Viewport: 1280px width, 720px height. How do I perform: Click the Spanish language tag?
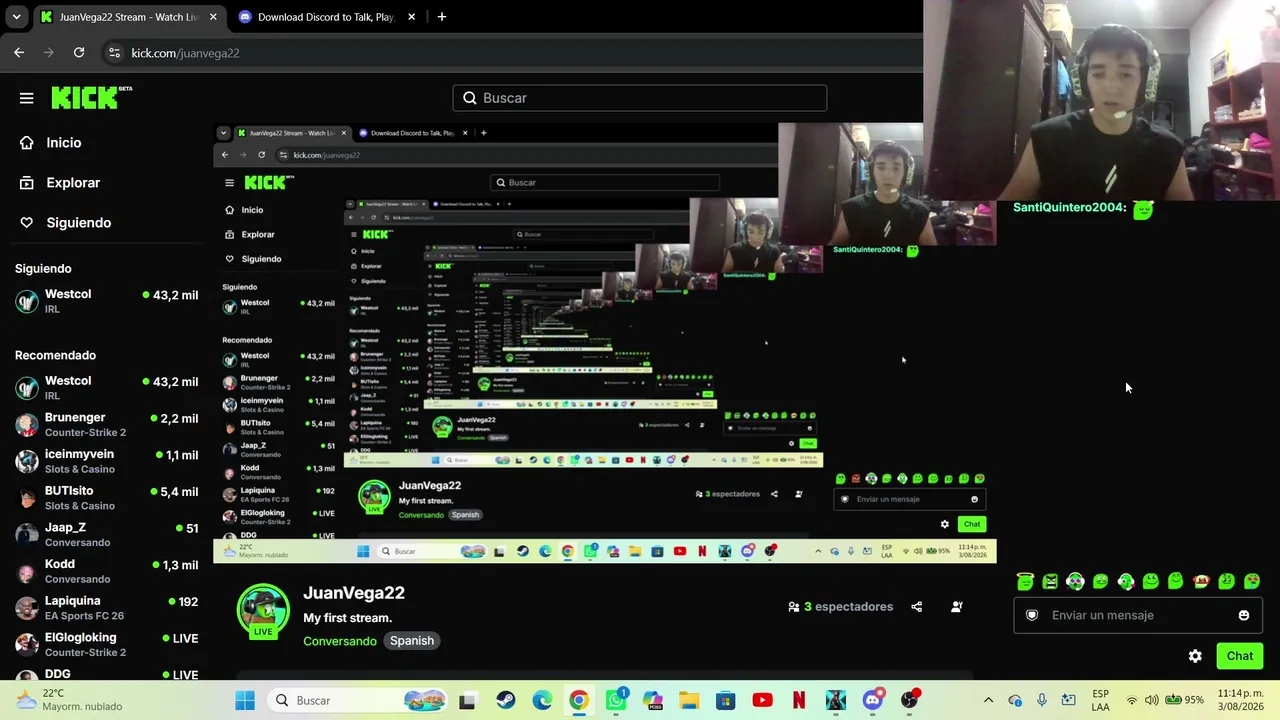point(412,641)
